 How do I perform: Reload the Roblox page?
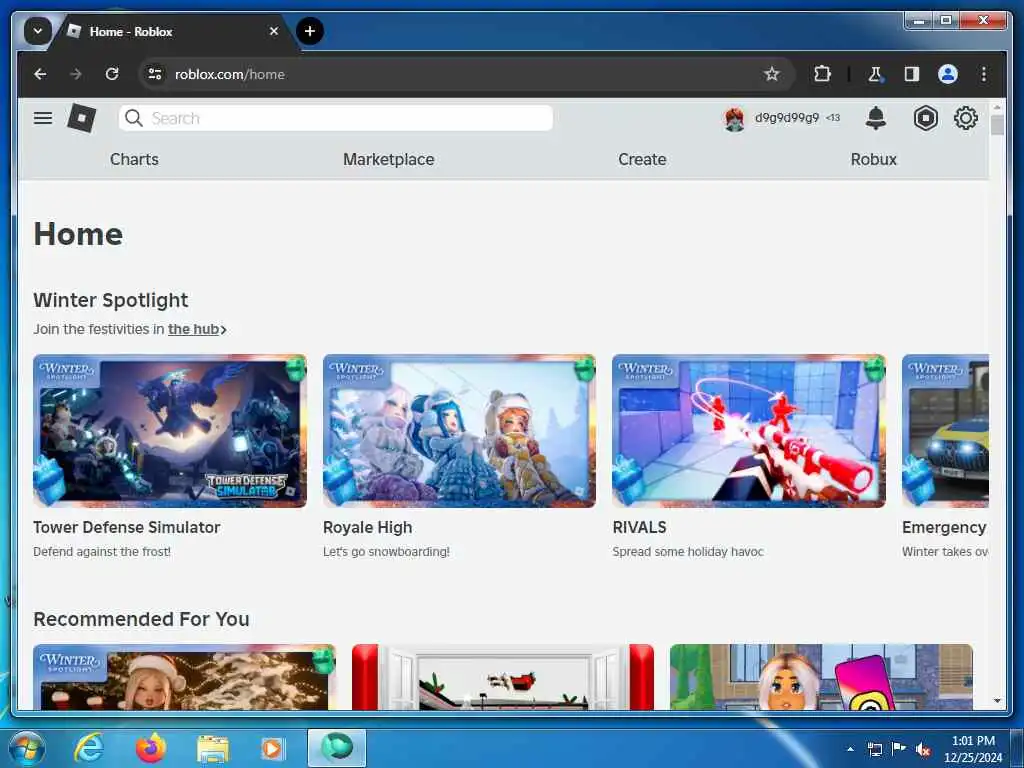112,74
